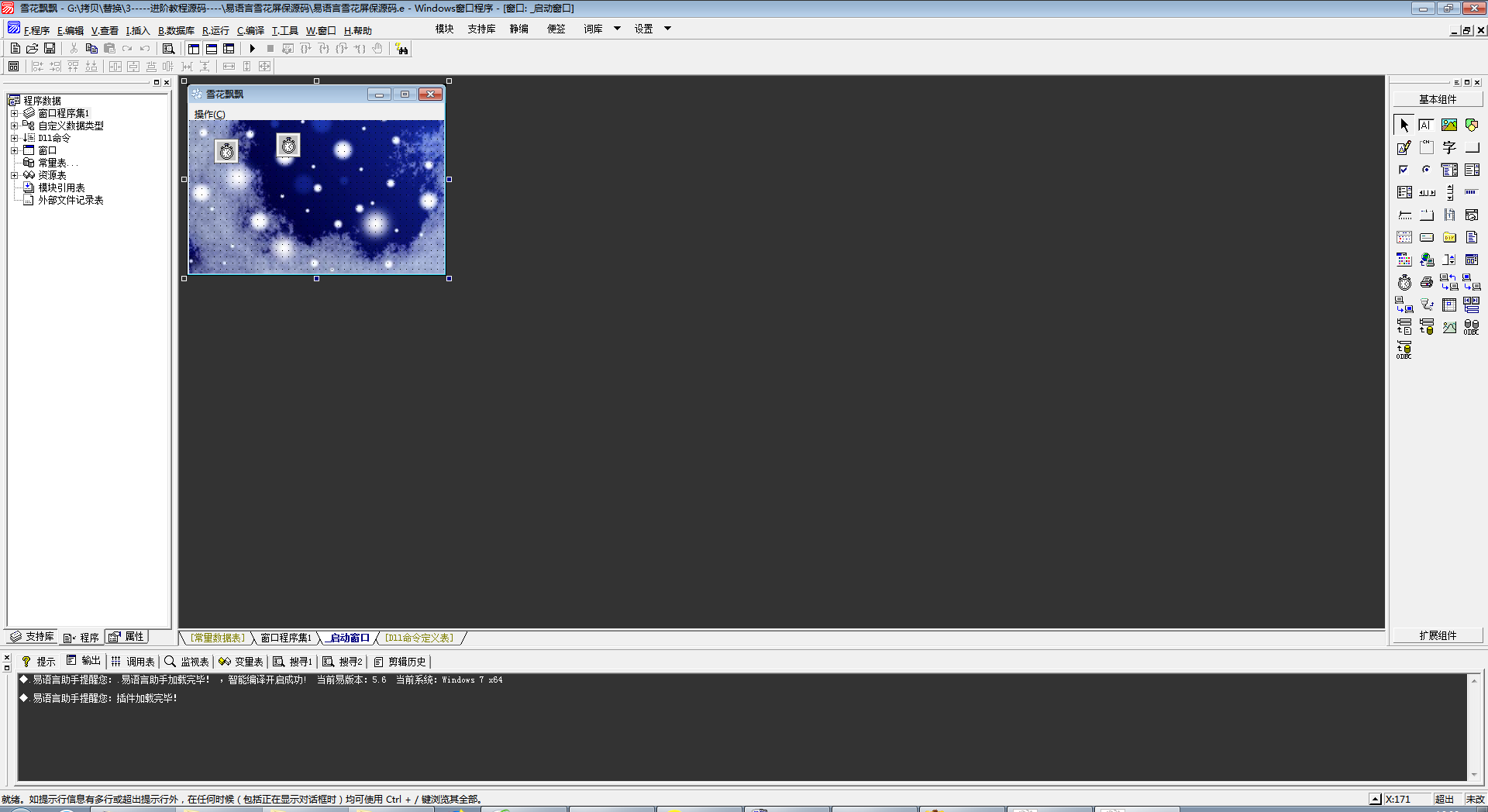
Task: Open the F.程序 menu
Action: (36, 31)
